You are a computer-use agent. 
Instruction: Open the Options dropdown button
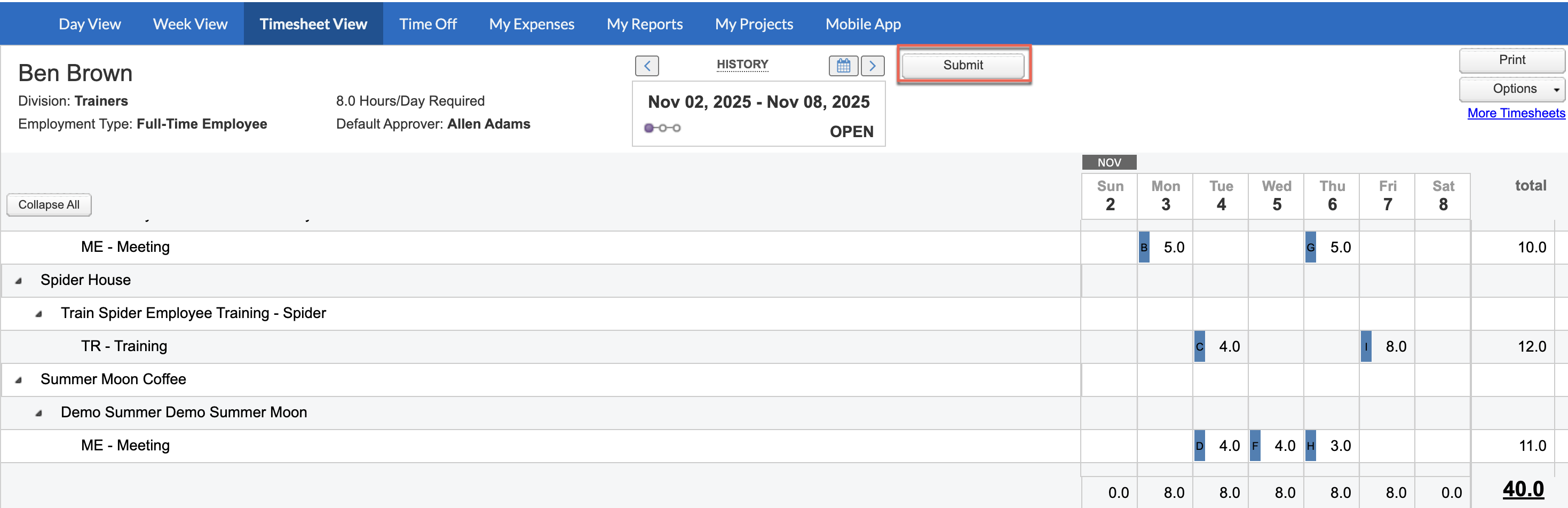point(1511,89)
